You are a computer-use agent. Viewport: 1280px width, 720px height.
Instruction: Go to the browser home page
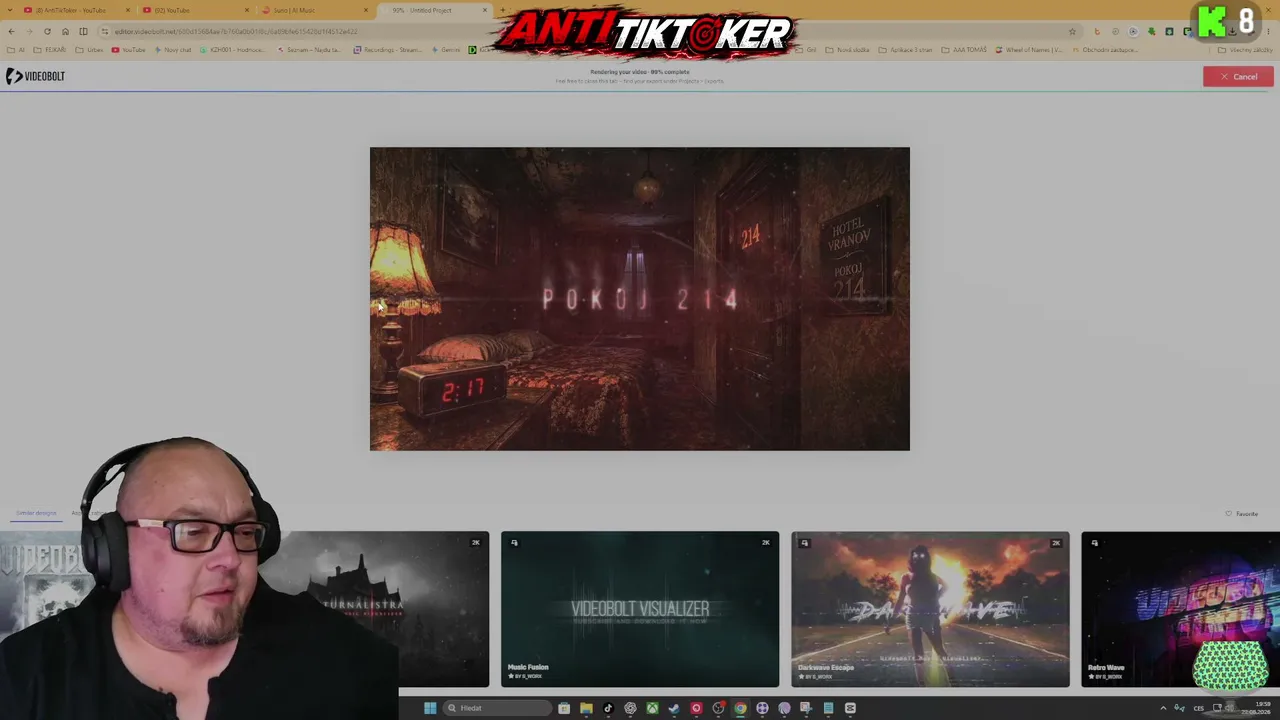point(65,31)
